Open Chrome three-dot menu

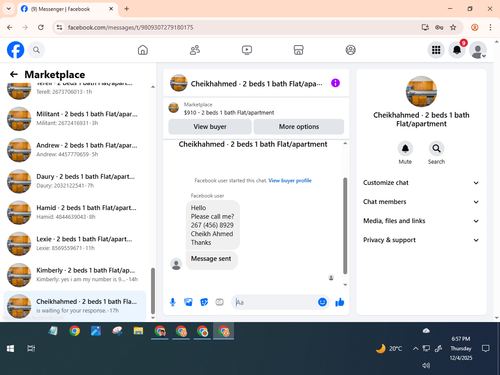coord(490,27)
